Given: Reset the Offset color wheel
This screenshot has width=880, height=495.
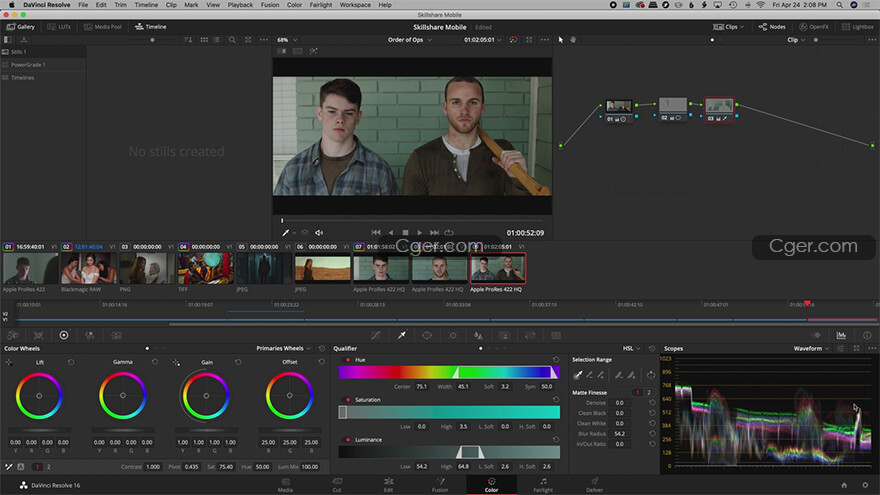Looking at the screenshot, I should [x=322, y=362].
